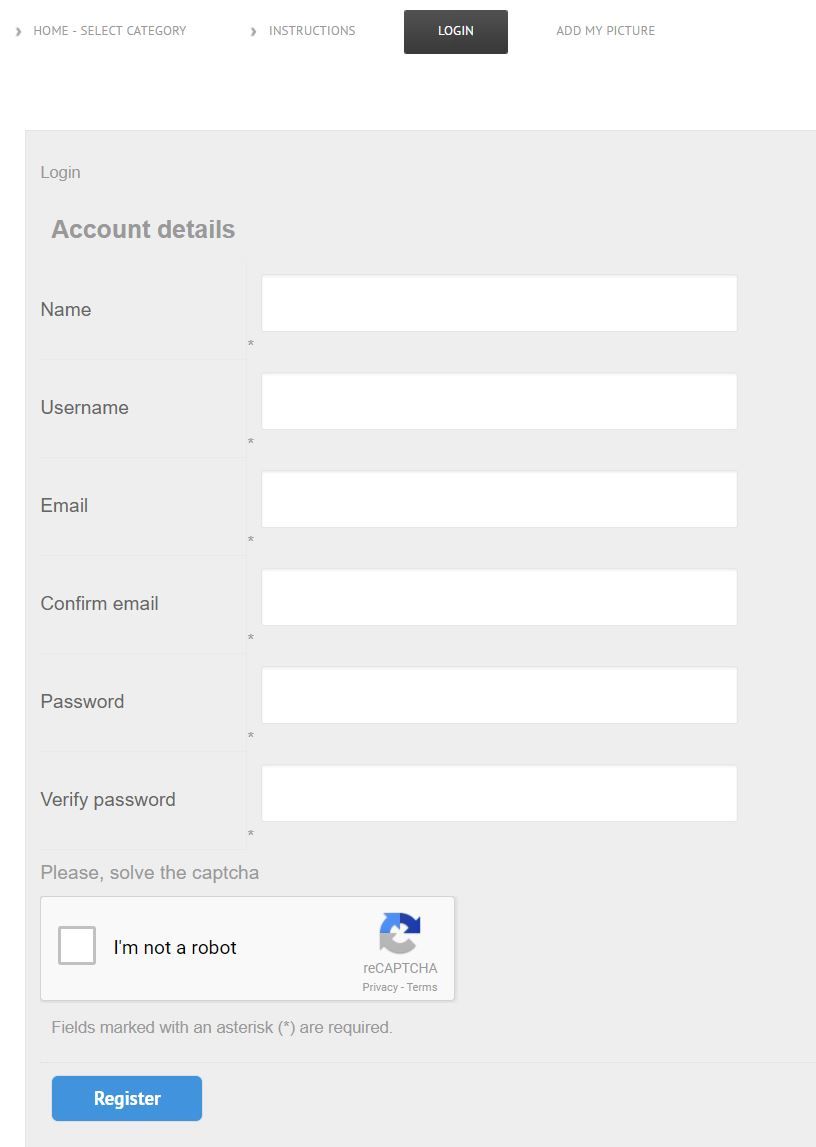Go to the Instructions menu item
Image resolution: width=816 pixels, height=1147 pixels.
tap(311, 31)
